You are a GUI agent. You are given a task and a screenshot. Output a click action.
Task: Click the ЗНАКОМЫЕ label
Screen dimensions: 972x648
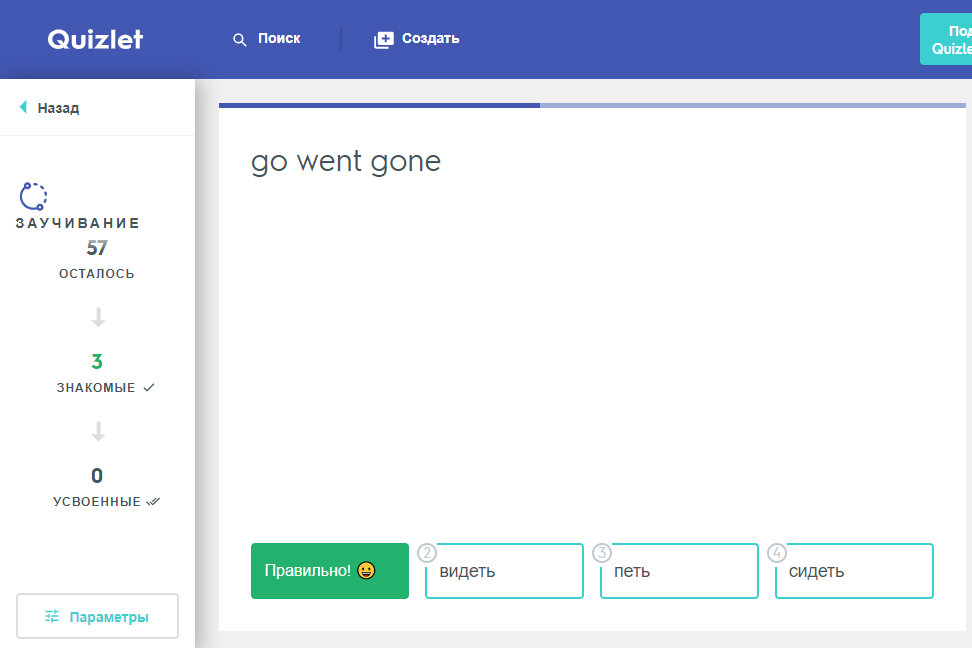coord(96,388)
